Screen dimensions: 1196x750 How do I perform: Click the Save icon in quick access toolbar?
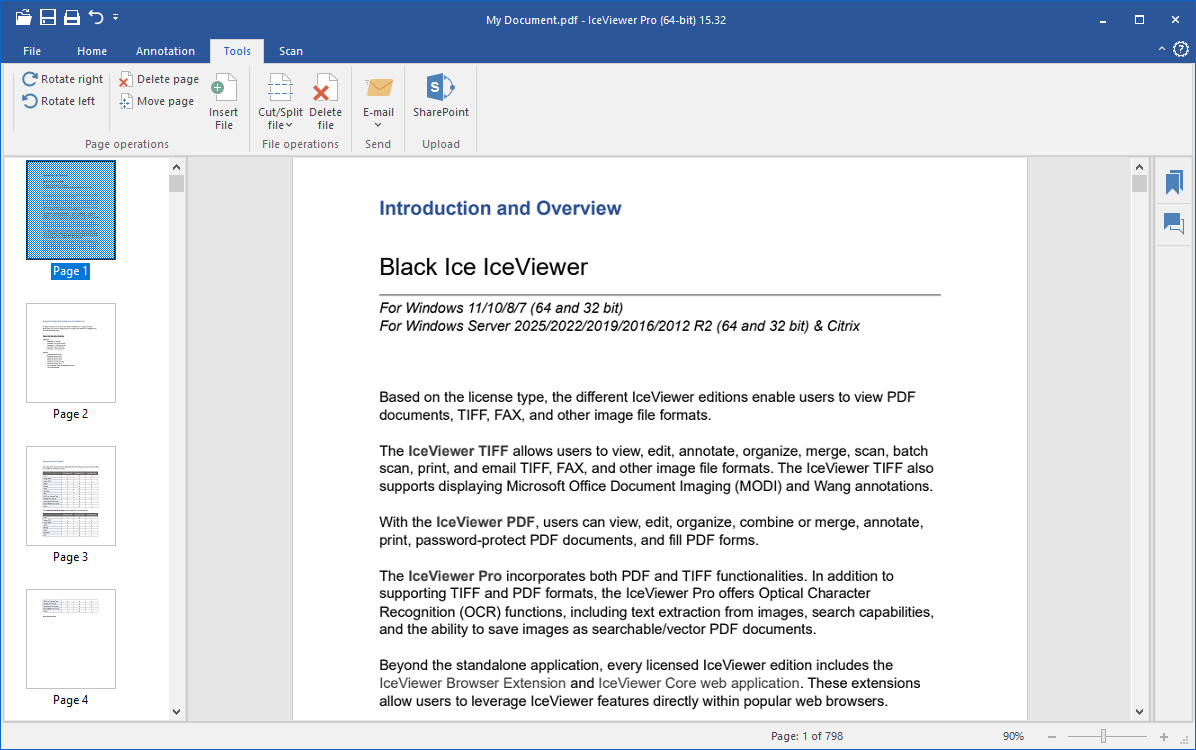coord(48,17)
